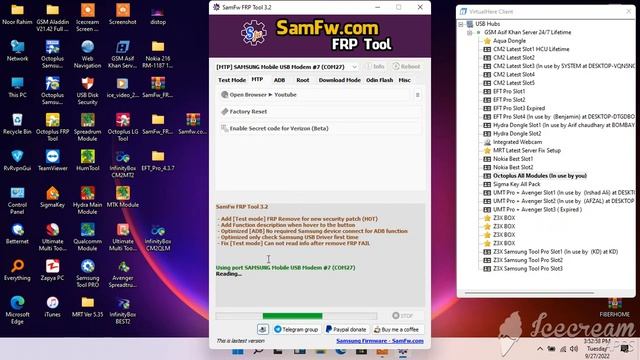Select Z3X Samsung Tool Pro Slot3
This screenshot has height=360, width=640.
coord(527,269)
